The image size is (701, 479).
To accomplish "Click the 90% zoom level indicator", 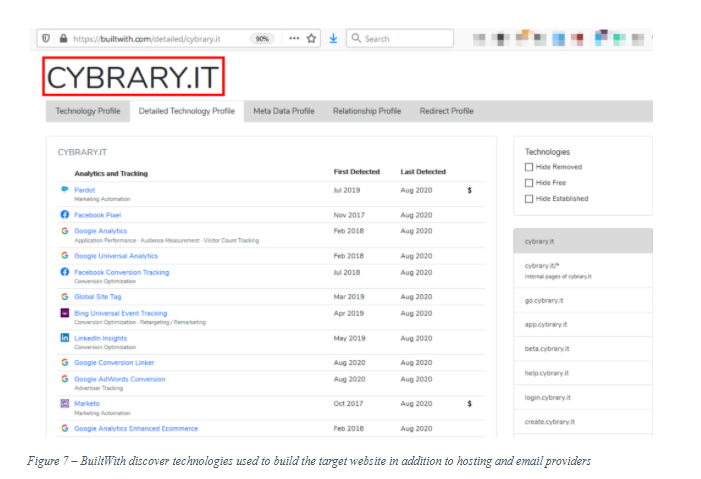I will click(262, 39).
